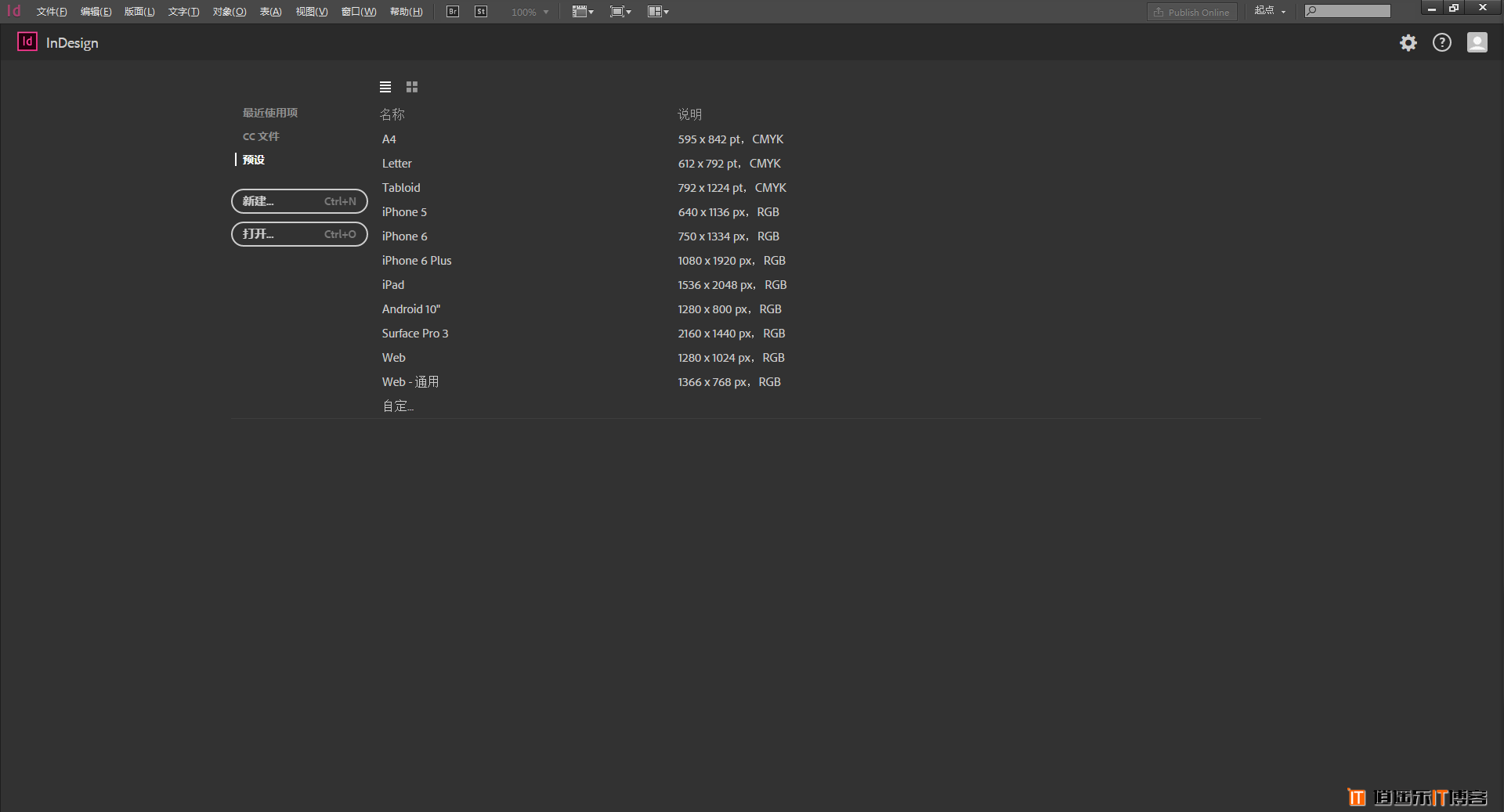Click the 说明 column header
The width and height of the screenshot is (1504, 812).
(690, 114)
